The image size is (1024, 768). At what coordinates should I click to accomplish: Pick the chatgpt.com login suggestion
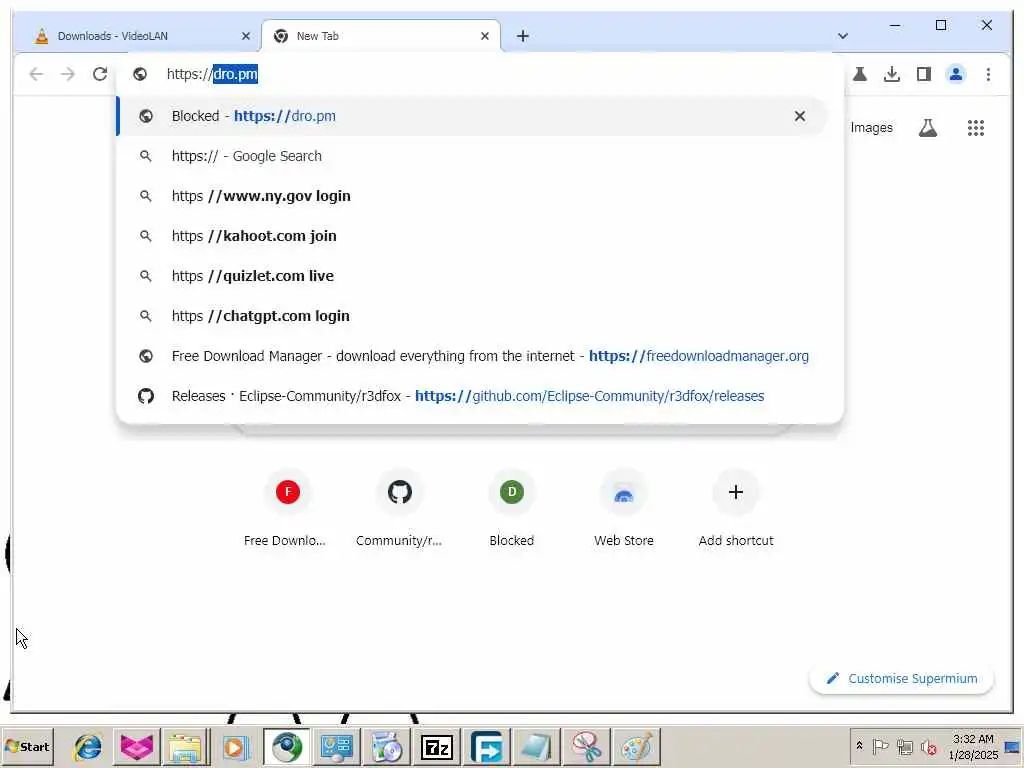[x=472, y=316]
